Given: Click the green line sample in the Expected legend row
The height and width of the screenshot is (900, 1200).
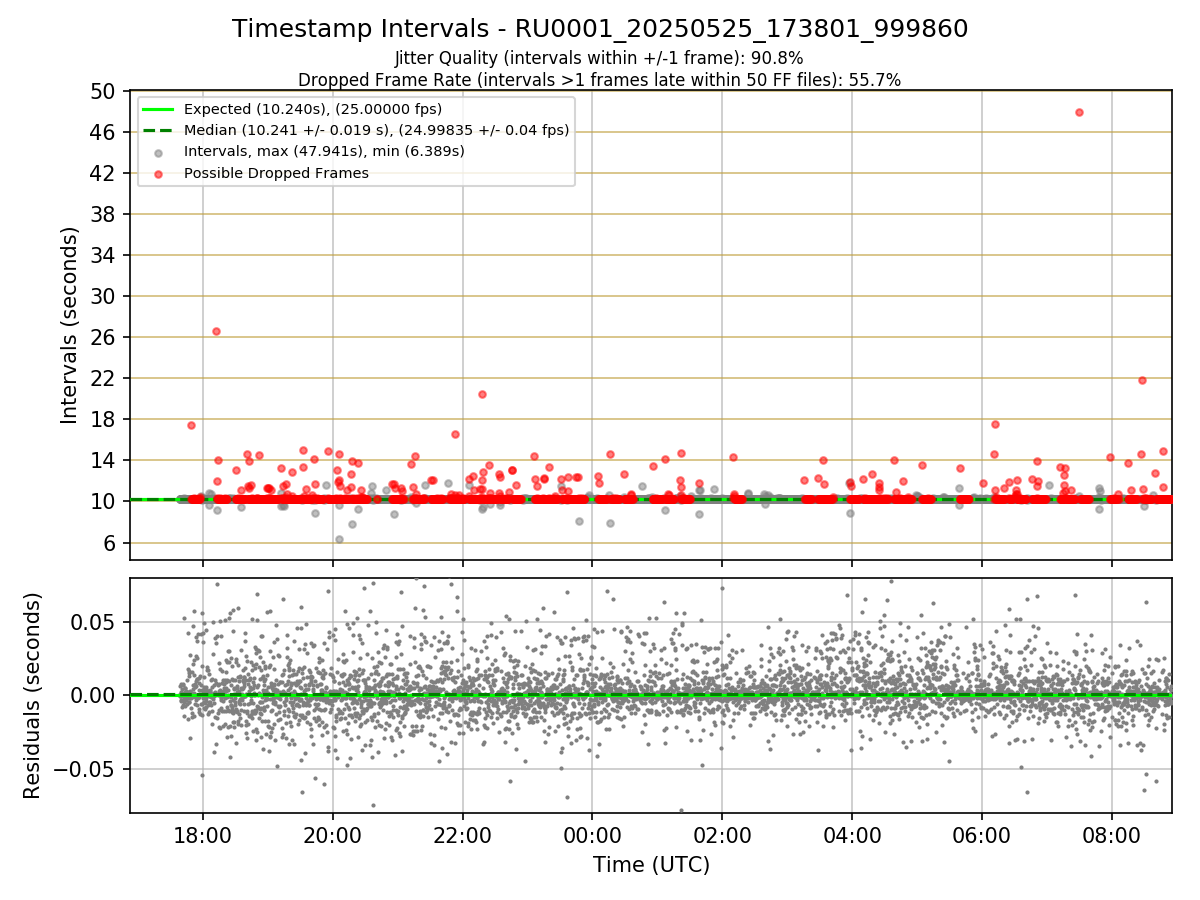Looking at the screenshot, I should (x=159, y=109).
